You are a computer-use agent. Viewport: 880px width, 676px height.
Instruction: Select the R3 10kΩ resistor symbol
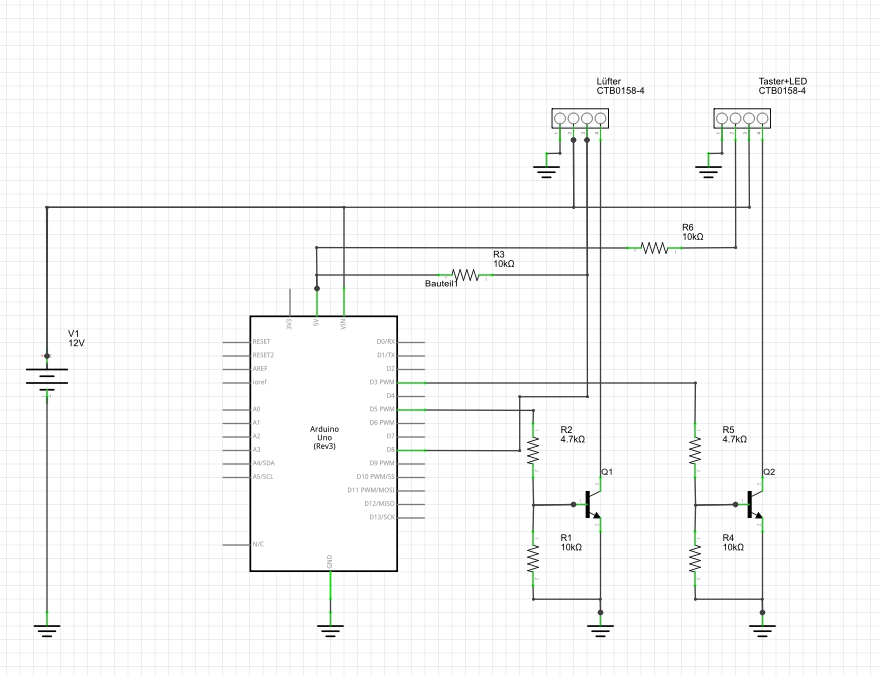coord(466,274)
